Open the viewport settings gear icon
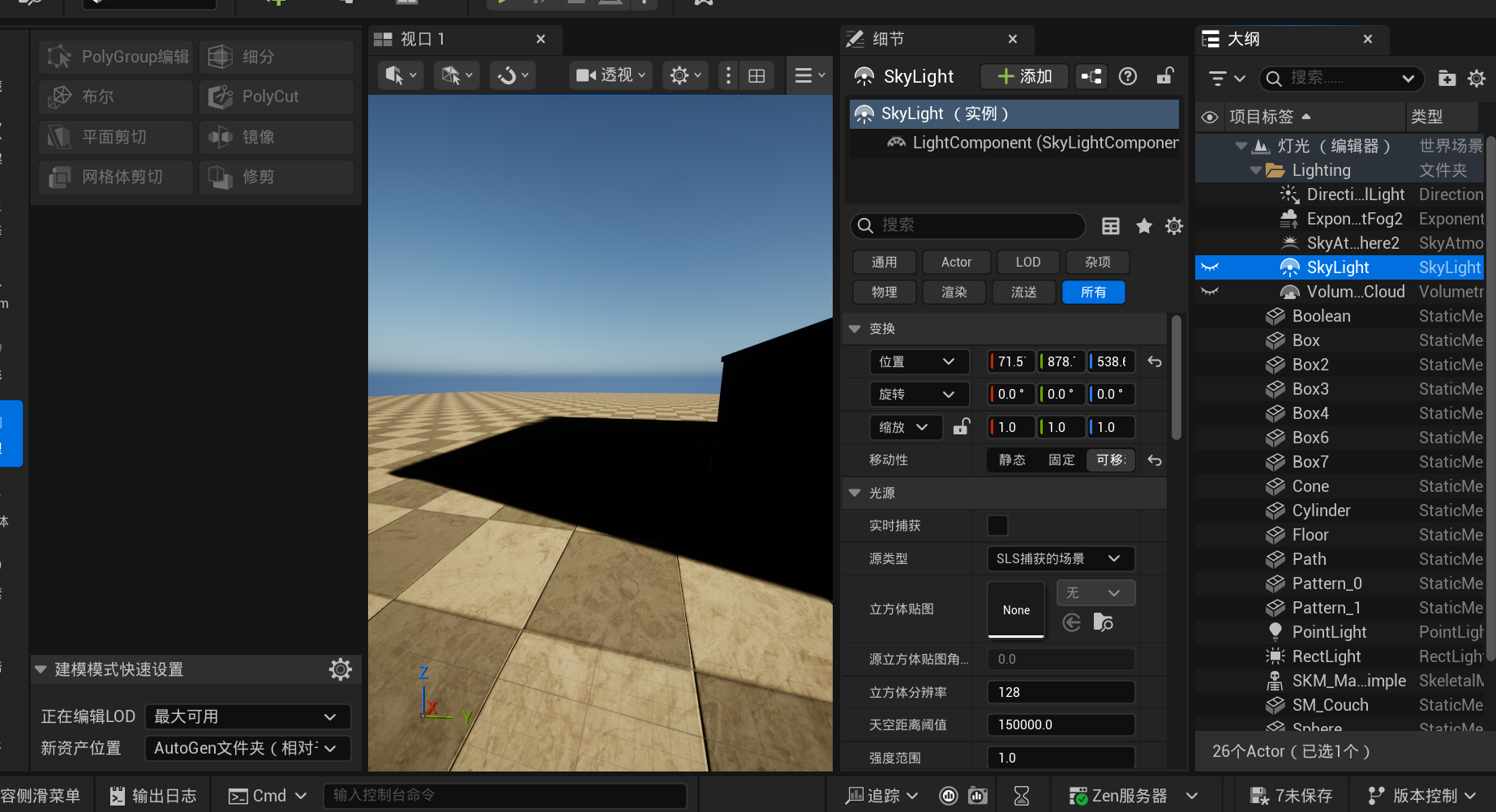1496x812 pixels. pos(680,75)
